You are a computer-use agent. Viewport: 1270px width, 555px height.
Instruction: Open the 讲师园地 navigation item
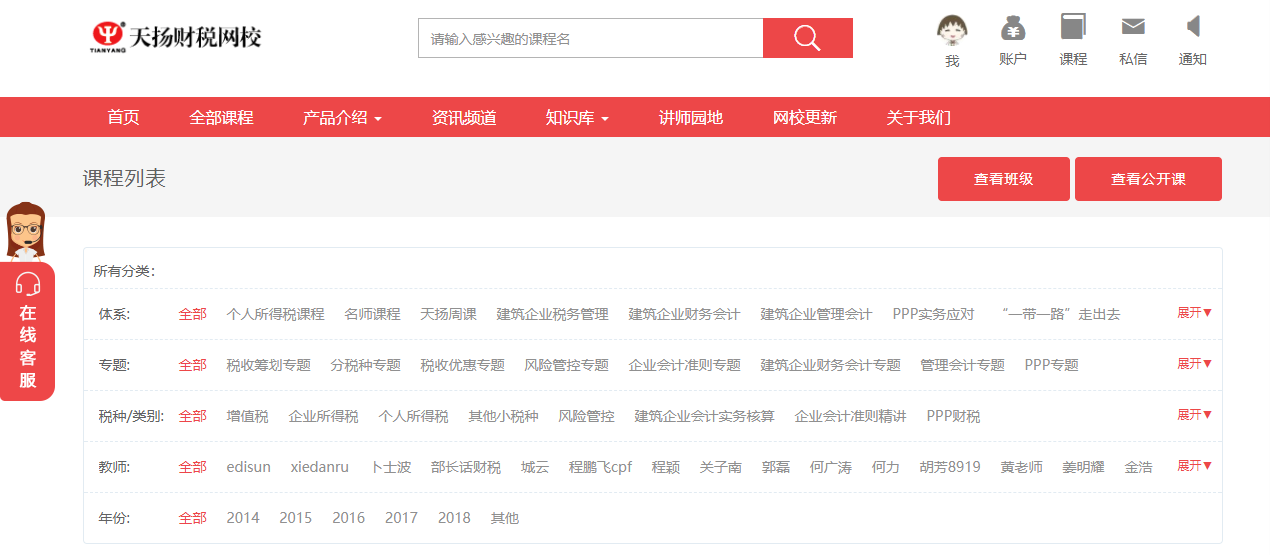click(690, 118)
